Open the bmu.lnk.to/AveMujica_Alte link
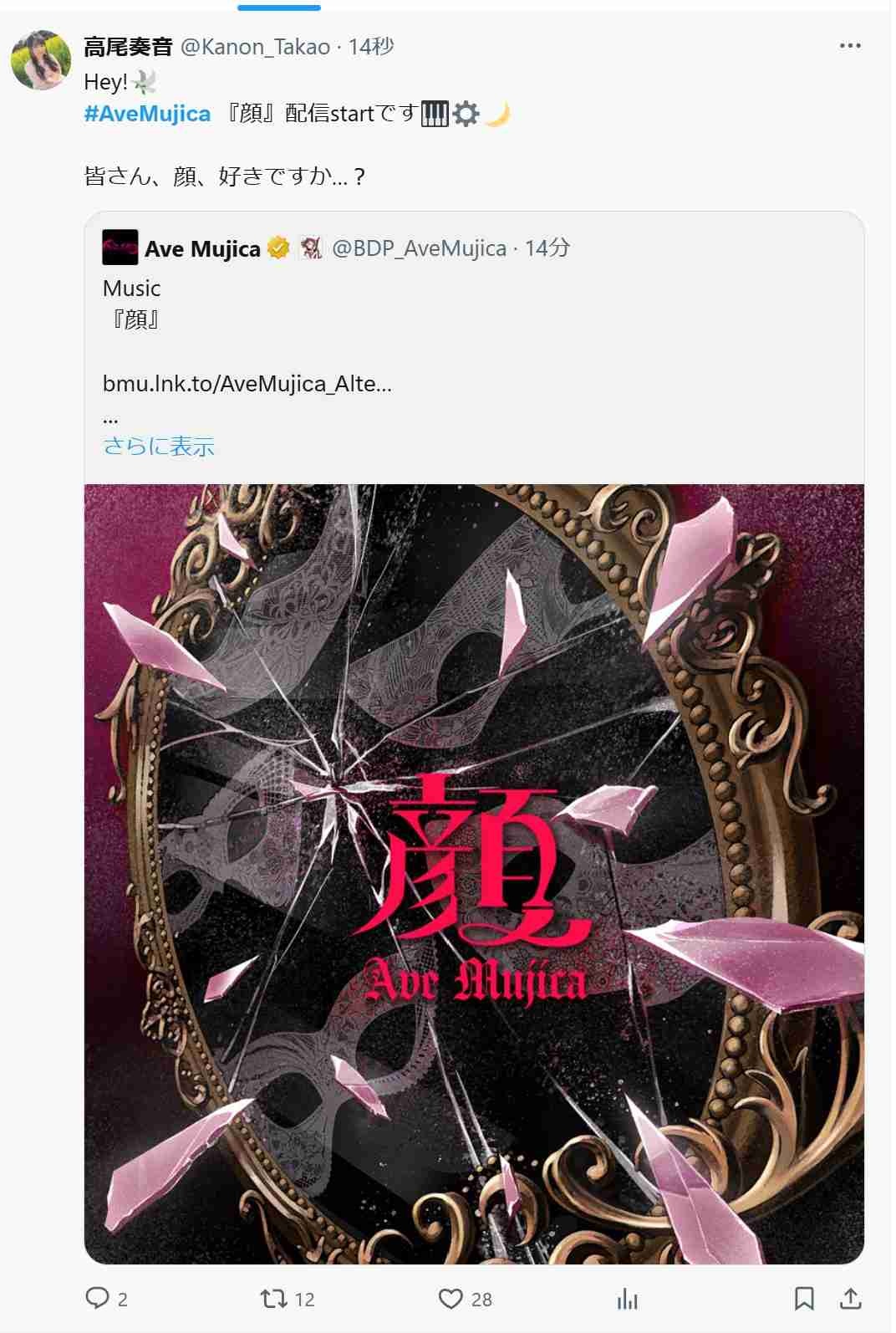 tap(247, 384)
